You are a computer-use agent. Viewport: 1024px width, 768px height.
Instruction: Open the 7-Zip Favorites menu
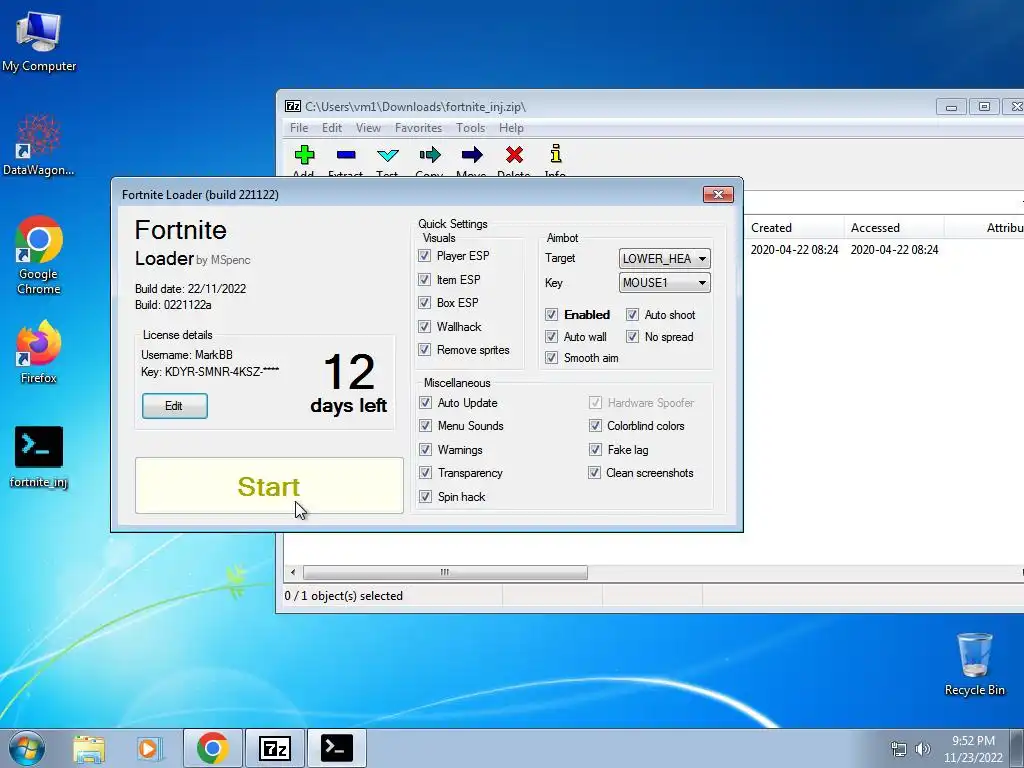[x=419, y=128]
